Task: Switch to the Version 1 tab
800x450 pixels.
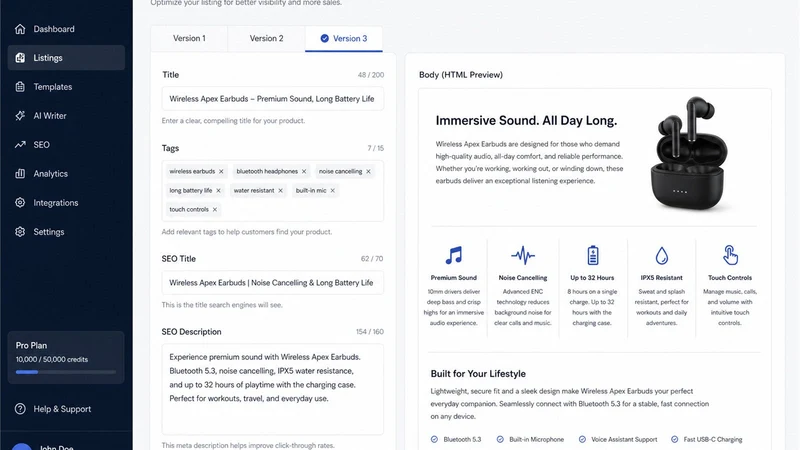Action: point(189,38)
